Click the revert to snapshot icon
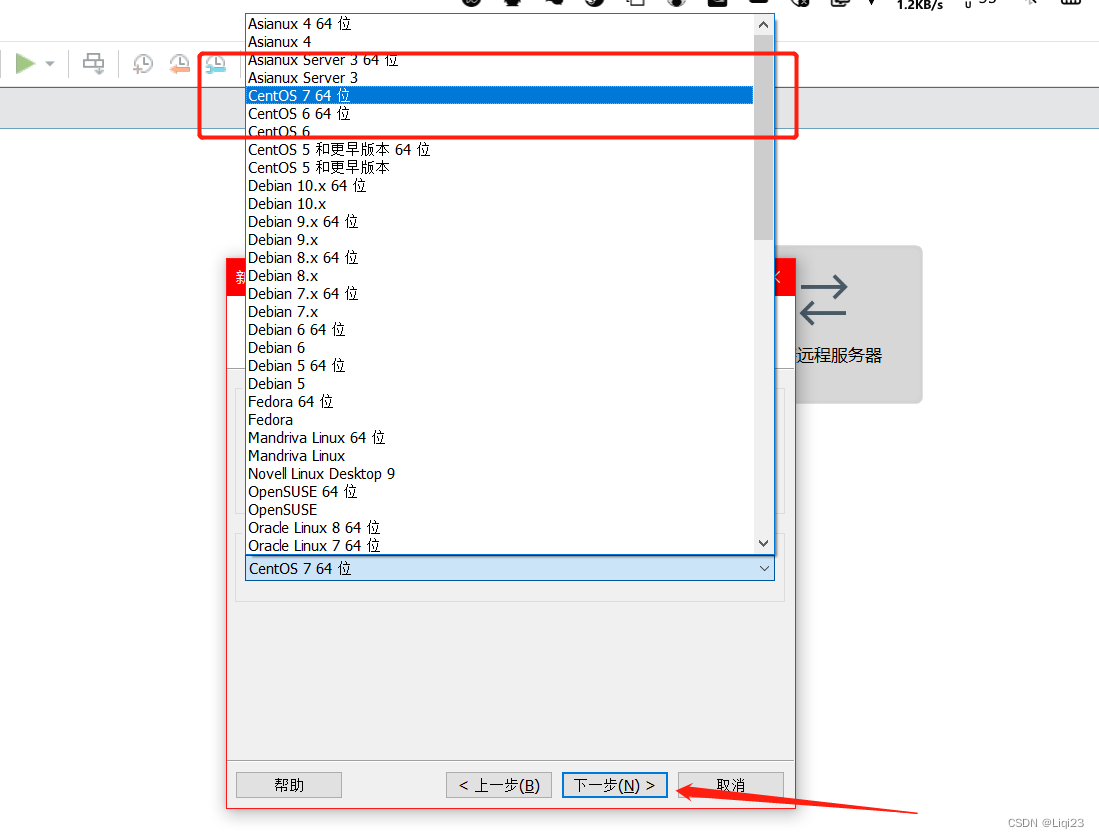 click(179, 64)
